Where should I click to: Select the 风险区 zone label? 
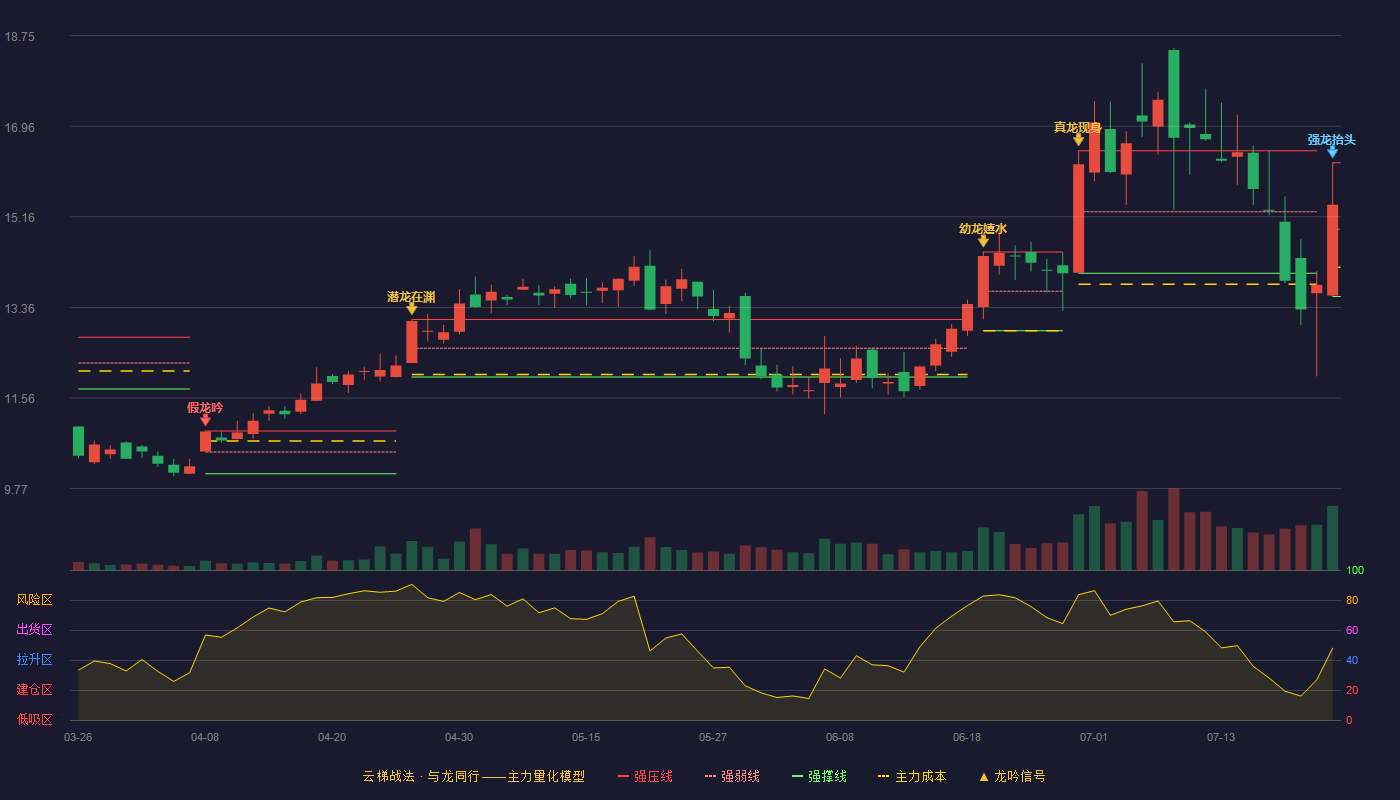(34, 600)
